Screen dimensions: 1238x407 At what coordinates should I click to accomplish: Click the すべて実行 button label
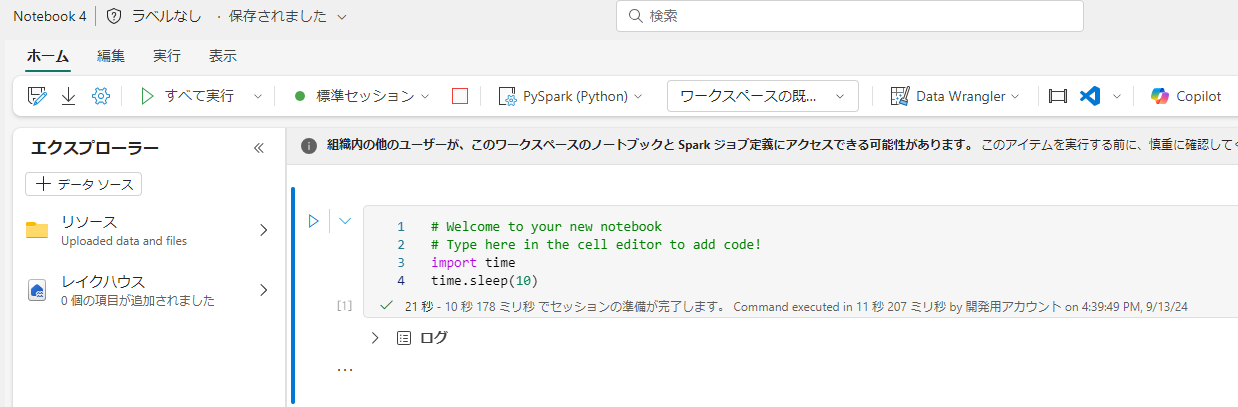(x=199, y=96)
